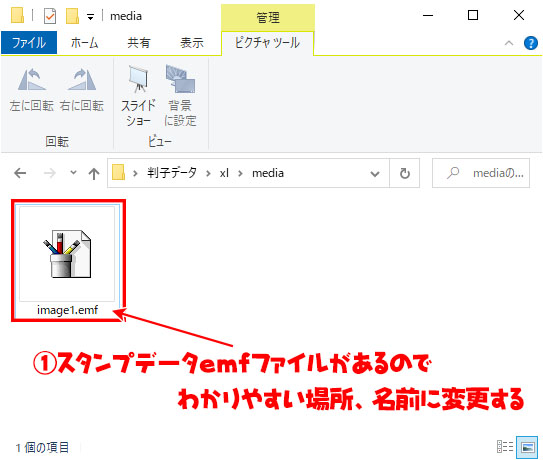Set picture as background (背景に設定)
543x460 pixels.
point(180,96)
